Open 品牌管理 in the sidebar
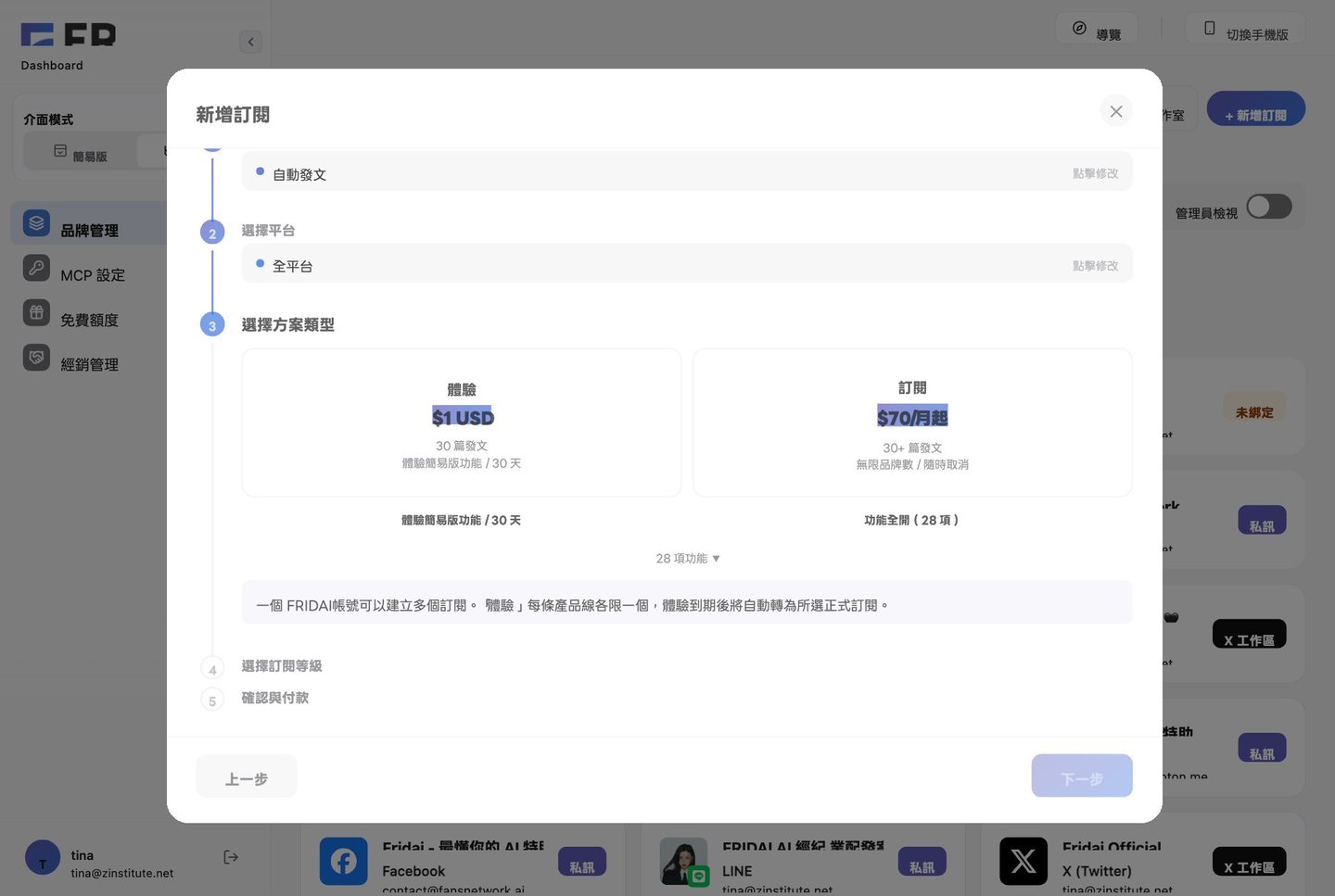This screenshot has height=896, width=1335. click(90, 223)
